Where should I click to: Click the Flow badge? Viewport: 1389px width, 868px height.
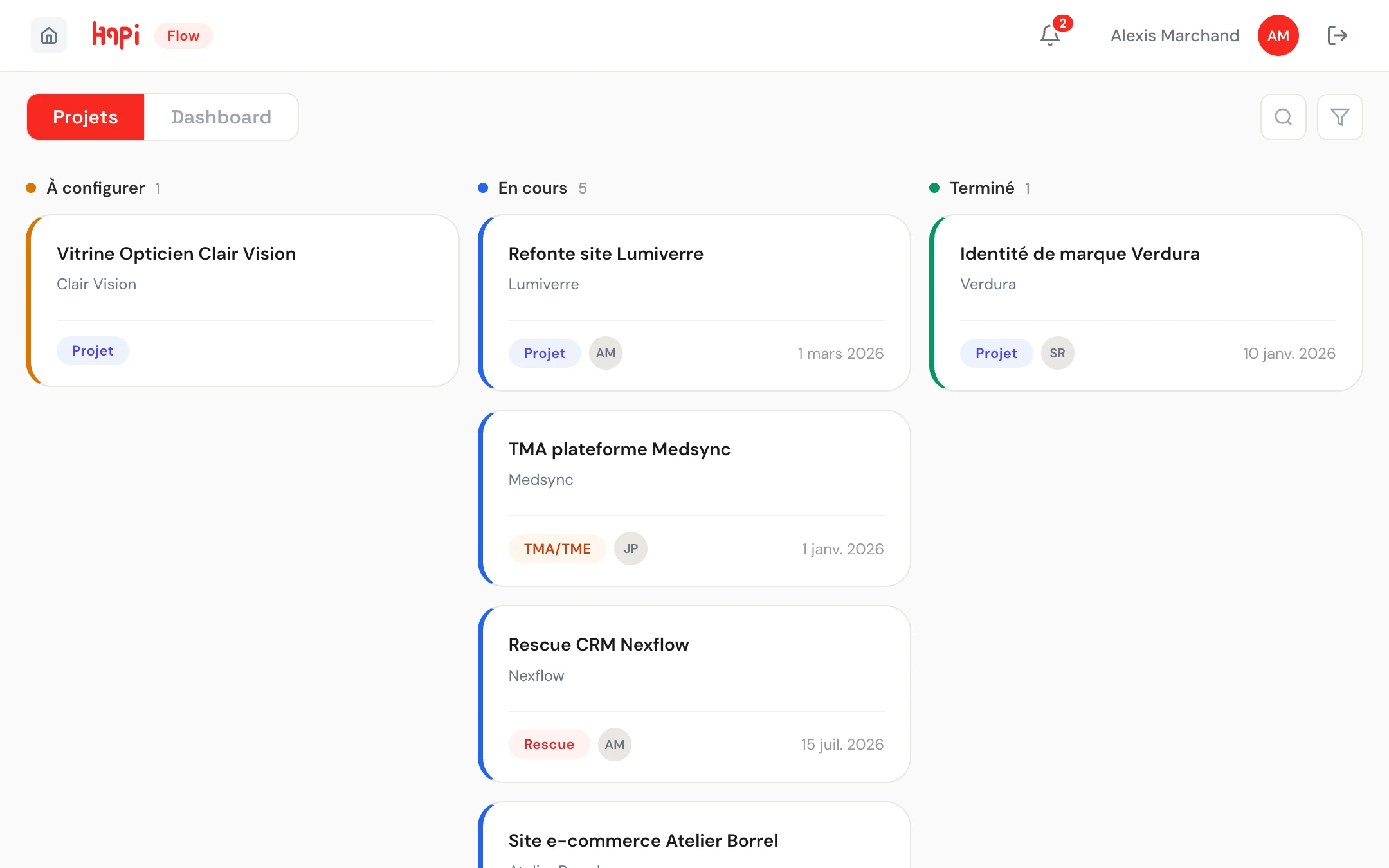pos(183,35)
